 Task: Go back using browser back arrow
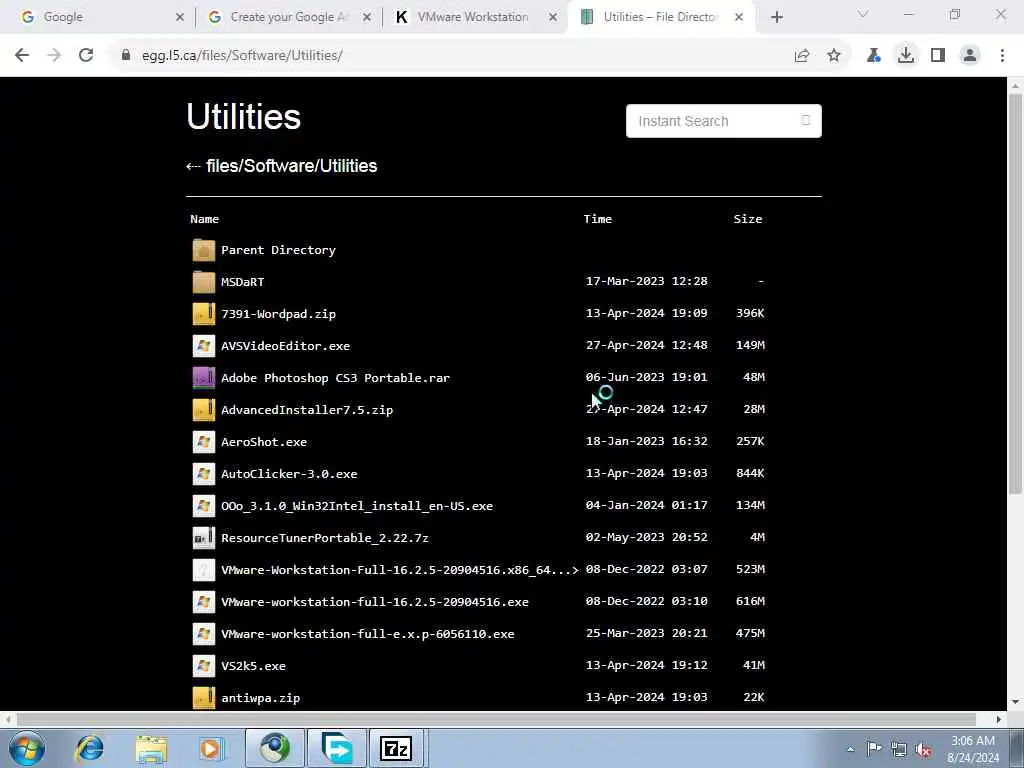pos(22,56)
